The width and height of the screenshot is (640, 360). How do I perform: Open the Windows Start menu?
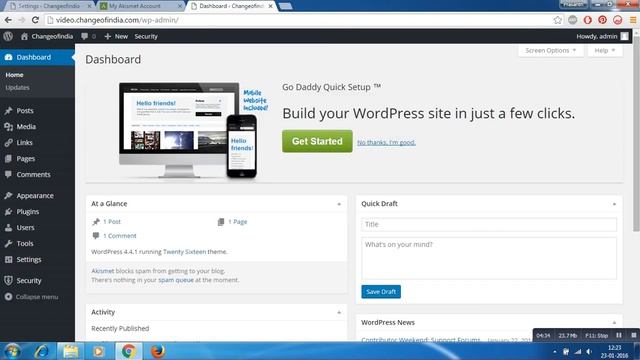tap(12, 351)
